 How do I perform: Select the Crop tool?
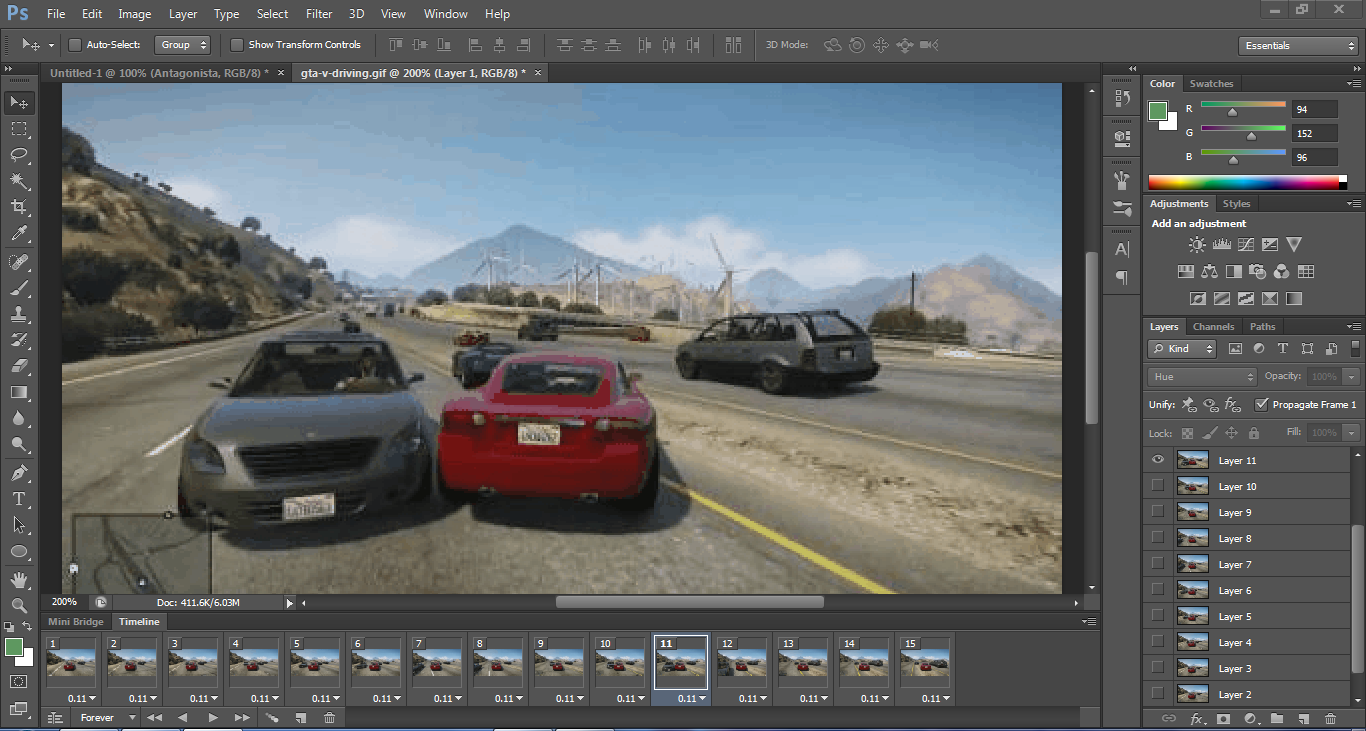coord(19,207)
